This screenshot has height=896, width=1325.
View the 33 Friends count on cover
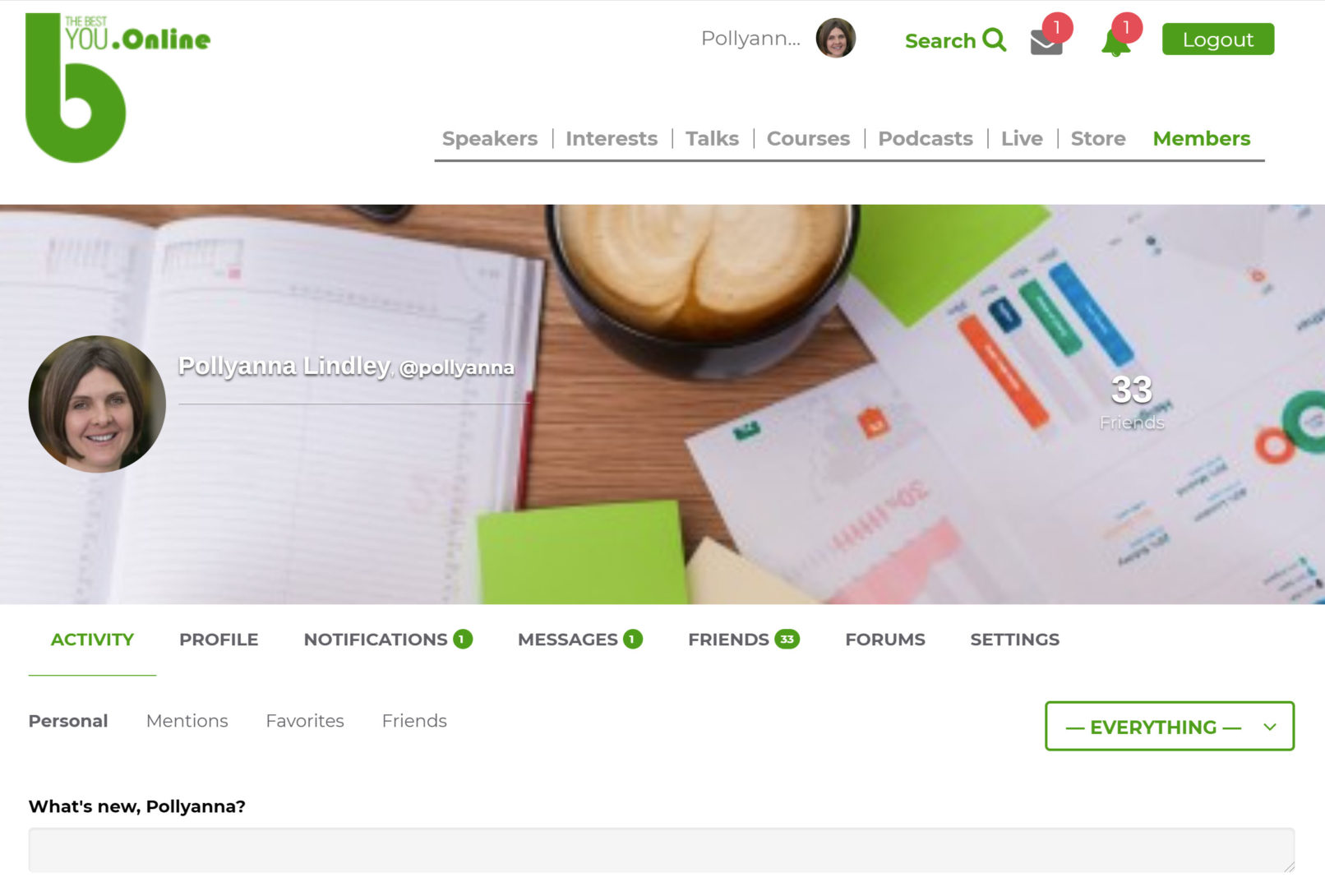point(1132,402)
